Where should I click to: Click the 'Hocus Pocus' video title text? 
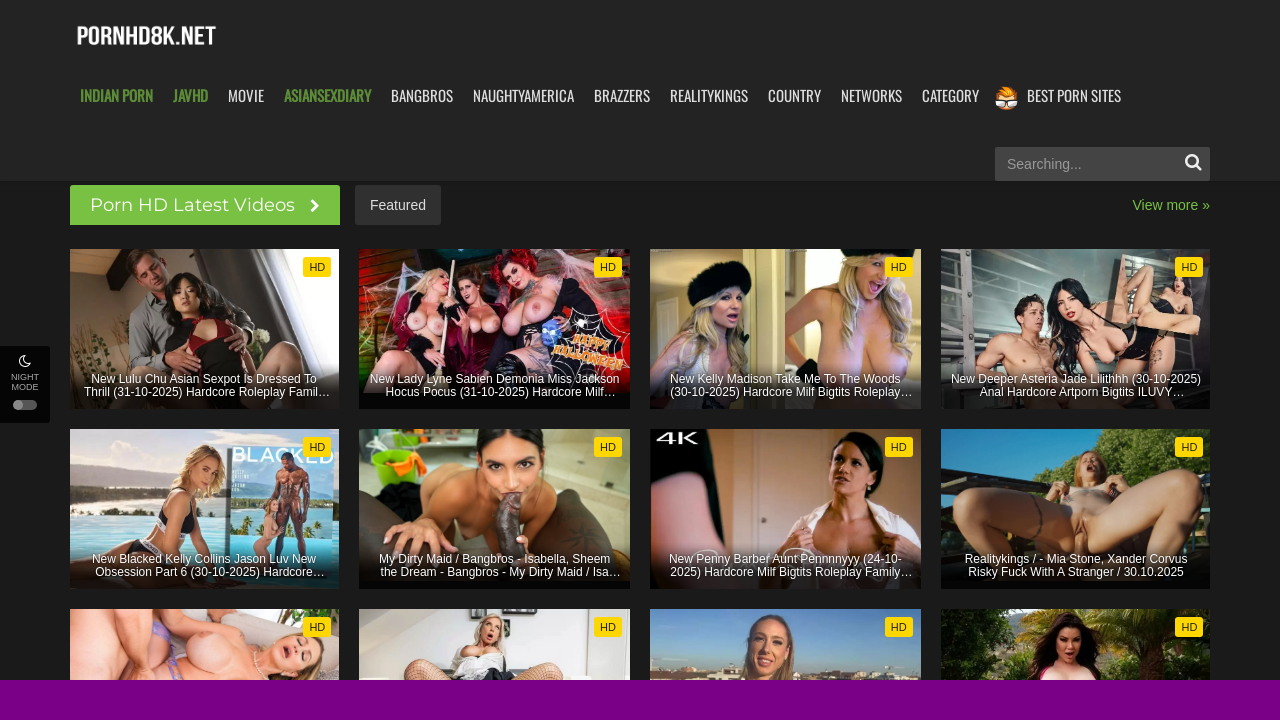tap(494, 386)
